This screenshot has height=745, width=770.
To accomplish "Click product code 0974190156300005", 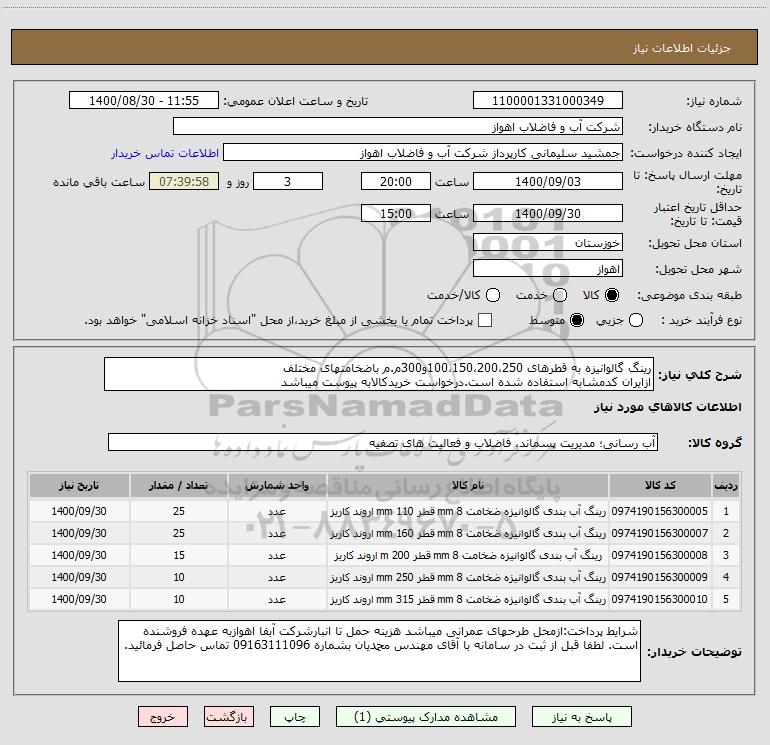I will pyautogui.click(x=660, y=511).
